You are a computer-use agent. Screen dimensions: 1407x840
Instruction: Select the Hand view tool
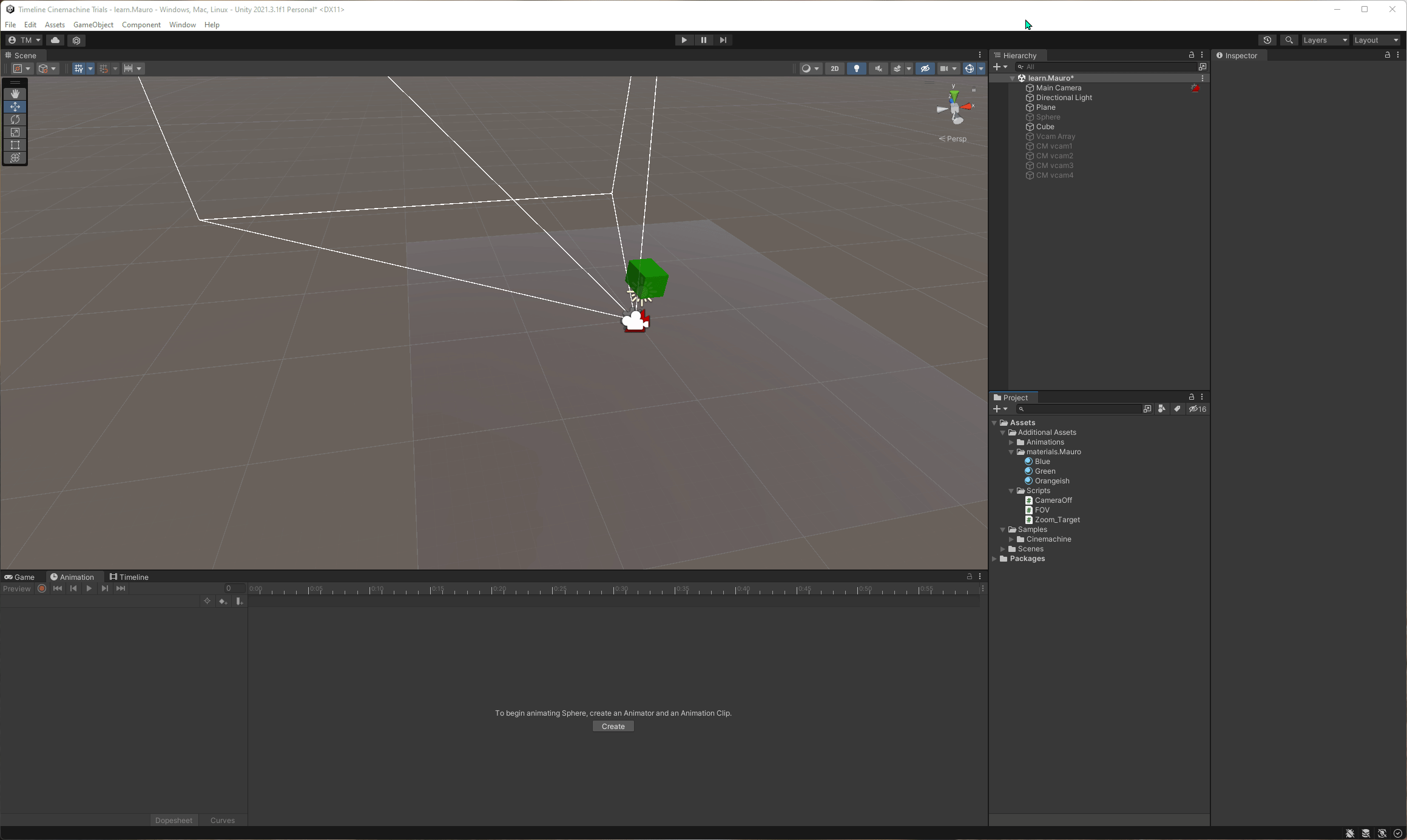[x=15, y=93]
